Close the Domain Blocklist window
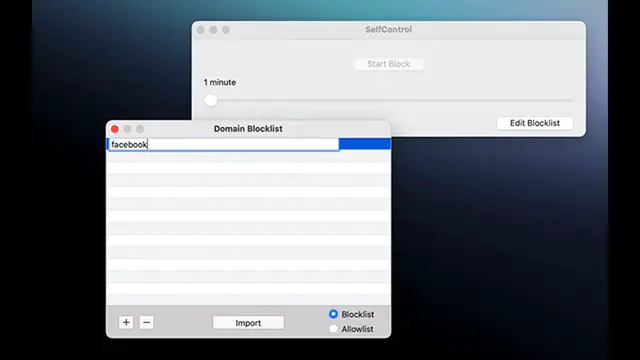The width and height of the screenshot is (640, 360). (115, 129)
